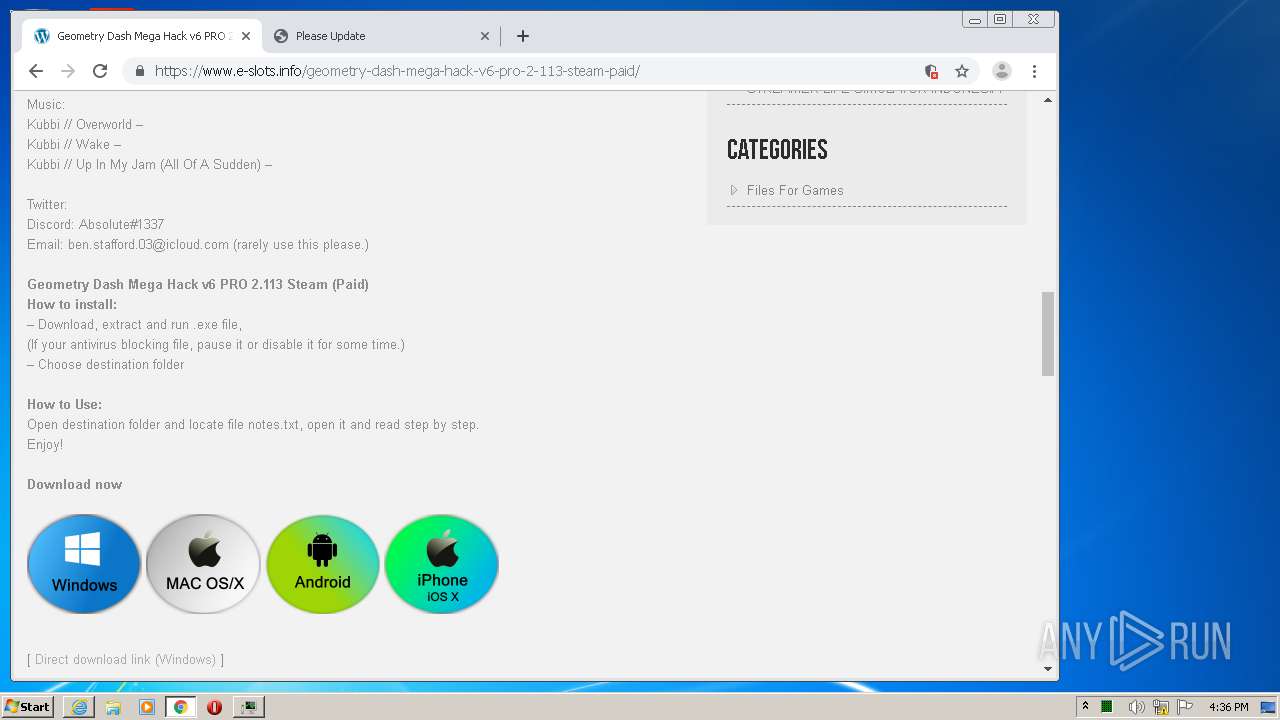Screen dimensions: 1280x720
Task: Open the media player taskbar icon
Action: (147, 707)
